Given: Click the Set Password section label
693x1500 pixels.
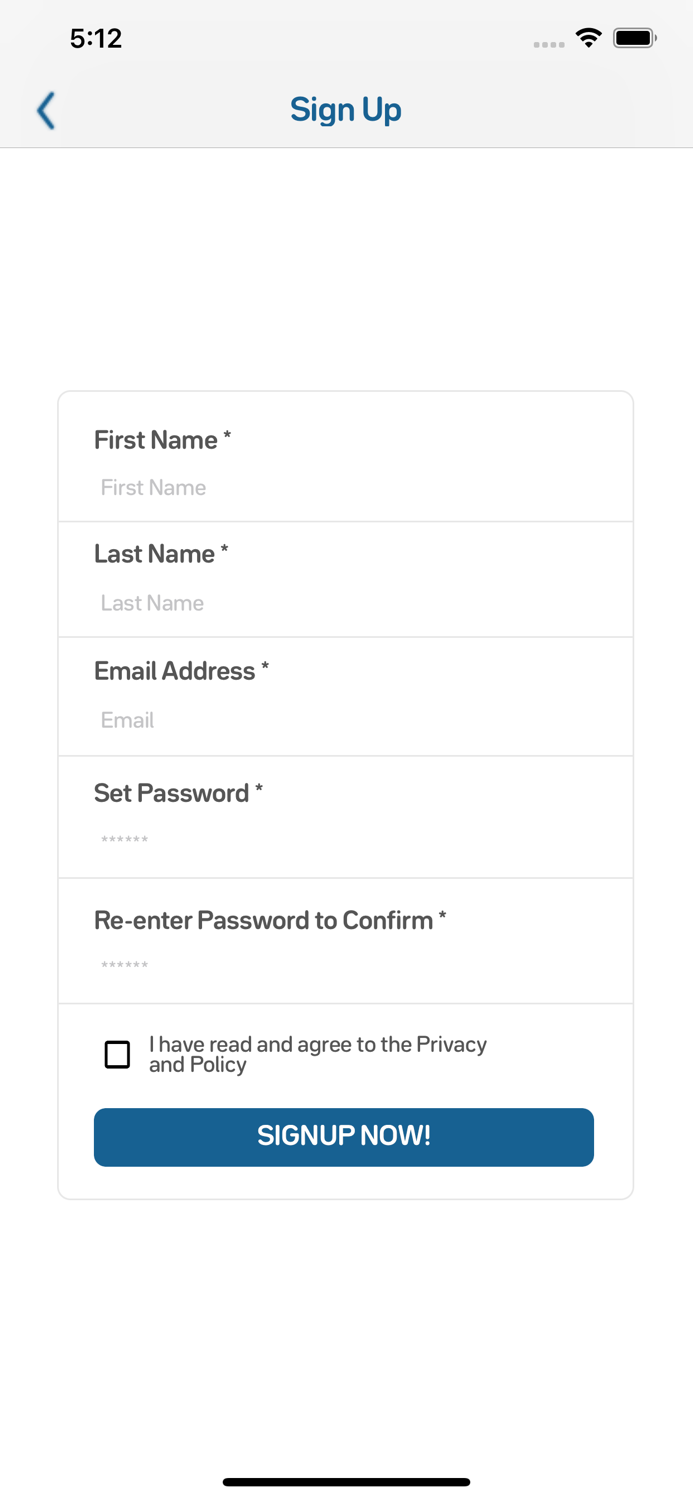Looking at the screenshot, I should pyautogui.click(x=178, y=793).
